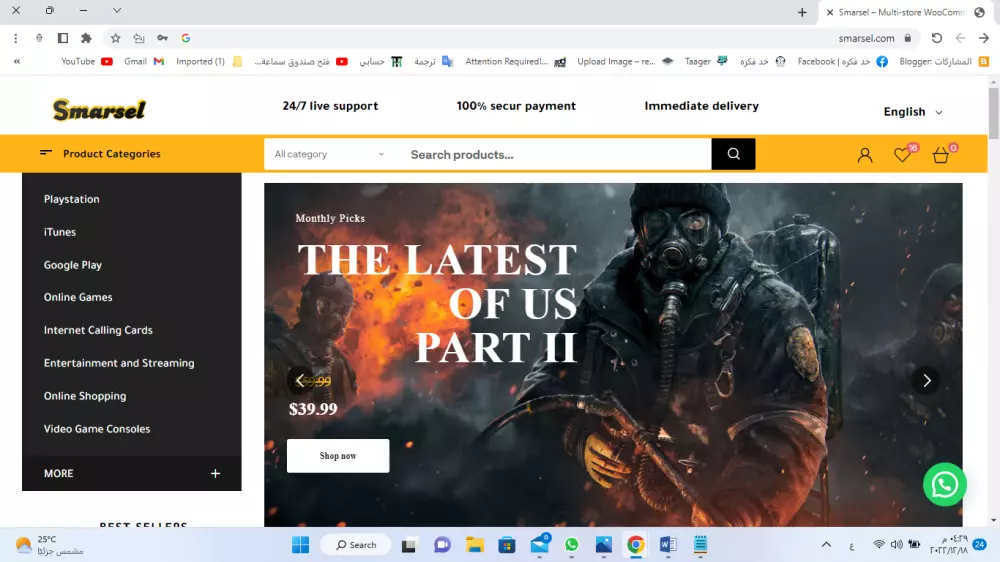The image size is (1000, 562).
Task: Expand the English language dropdown
Action: coord(913,112)
